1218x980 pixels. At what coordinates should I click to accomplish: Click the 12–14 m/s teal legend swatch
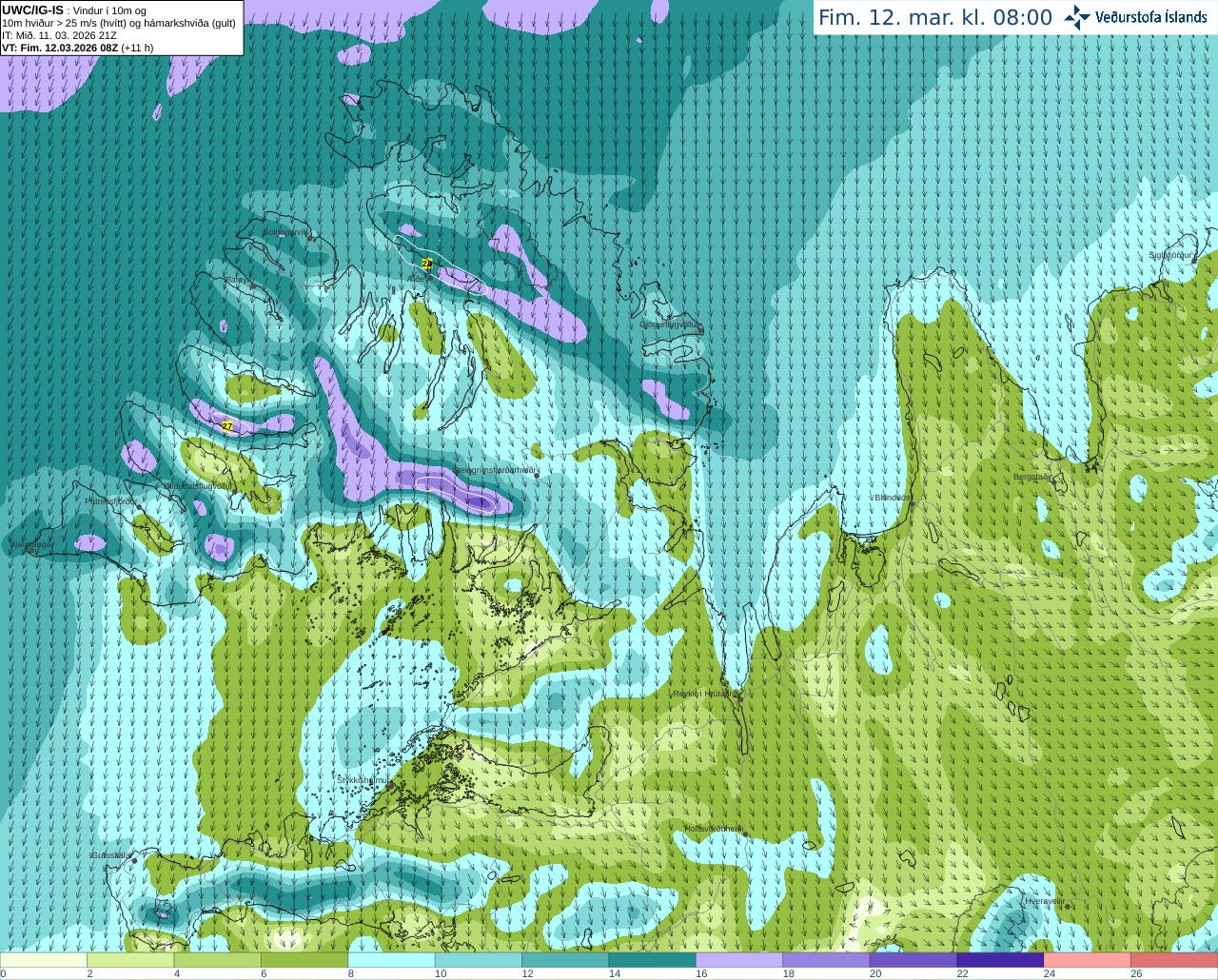click(565, 960)
